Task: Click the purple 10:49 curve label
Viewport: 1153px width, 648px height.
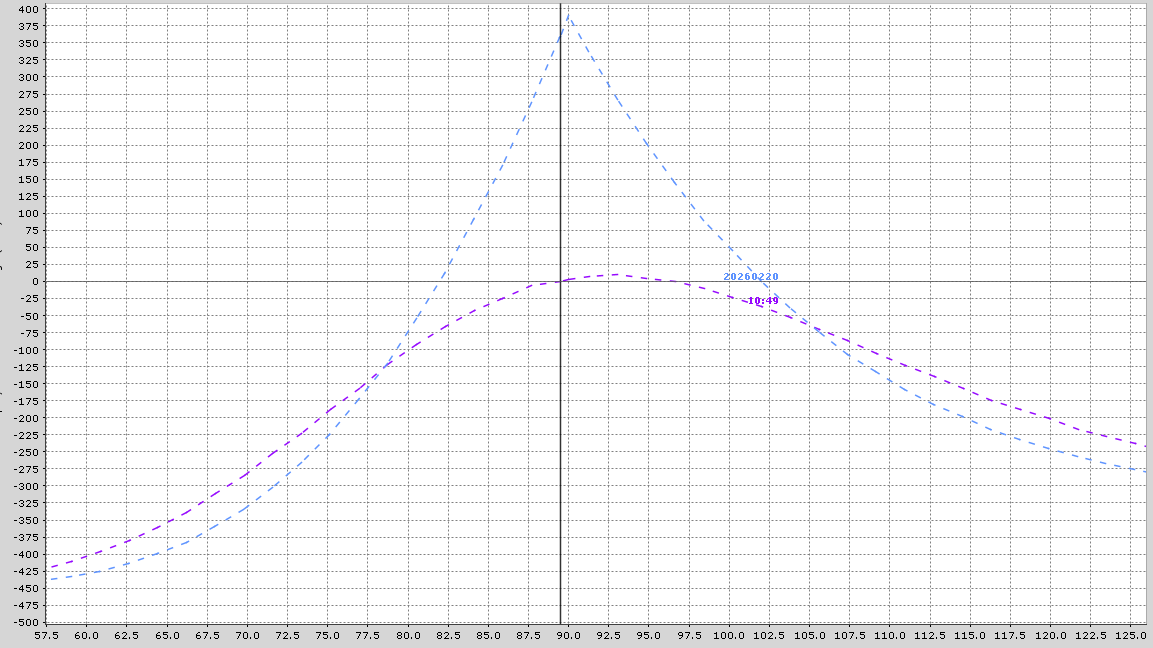Action: point(763,301)
